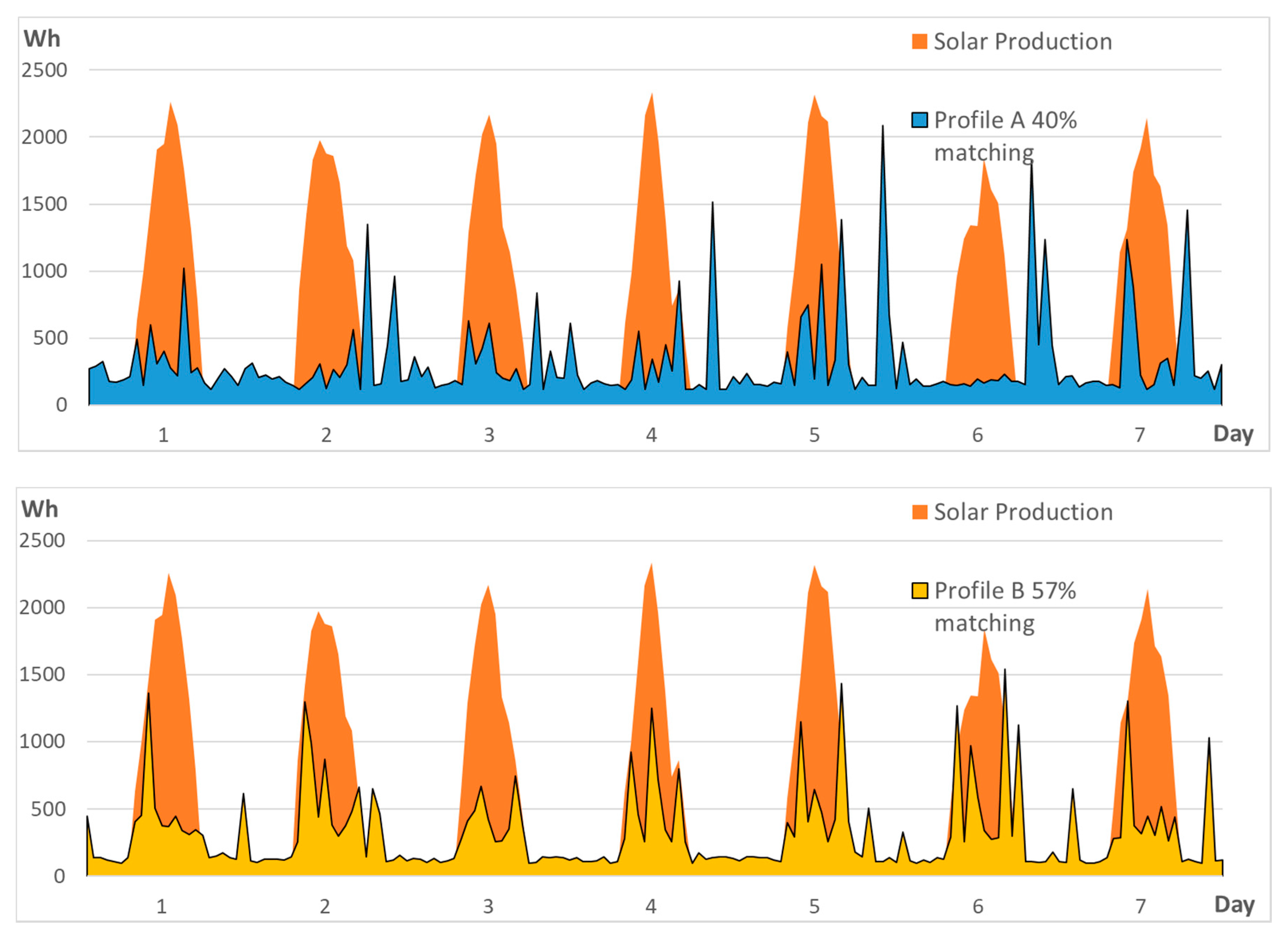The image size is (1288, 935).
Task: Click blue Profile A legend swatch
Action: [x=919, y=120]
